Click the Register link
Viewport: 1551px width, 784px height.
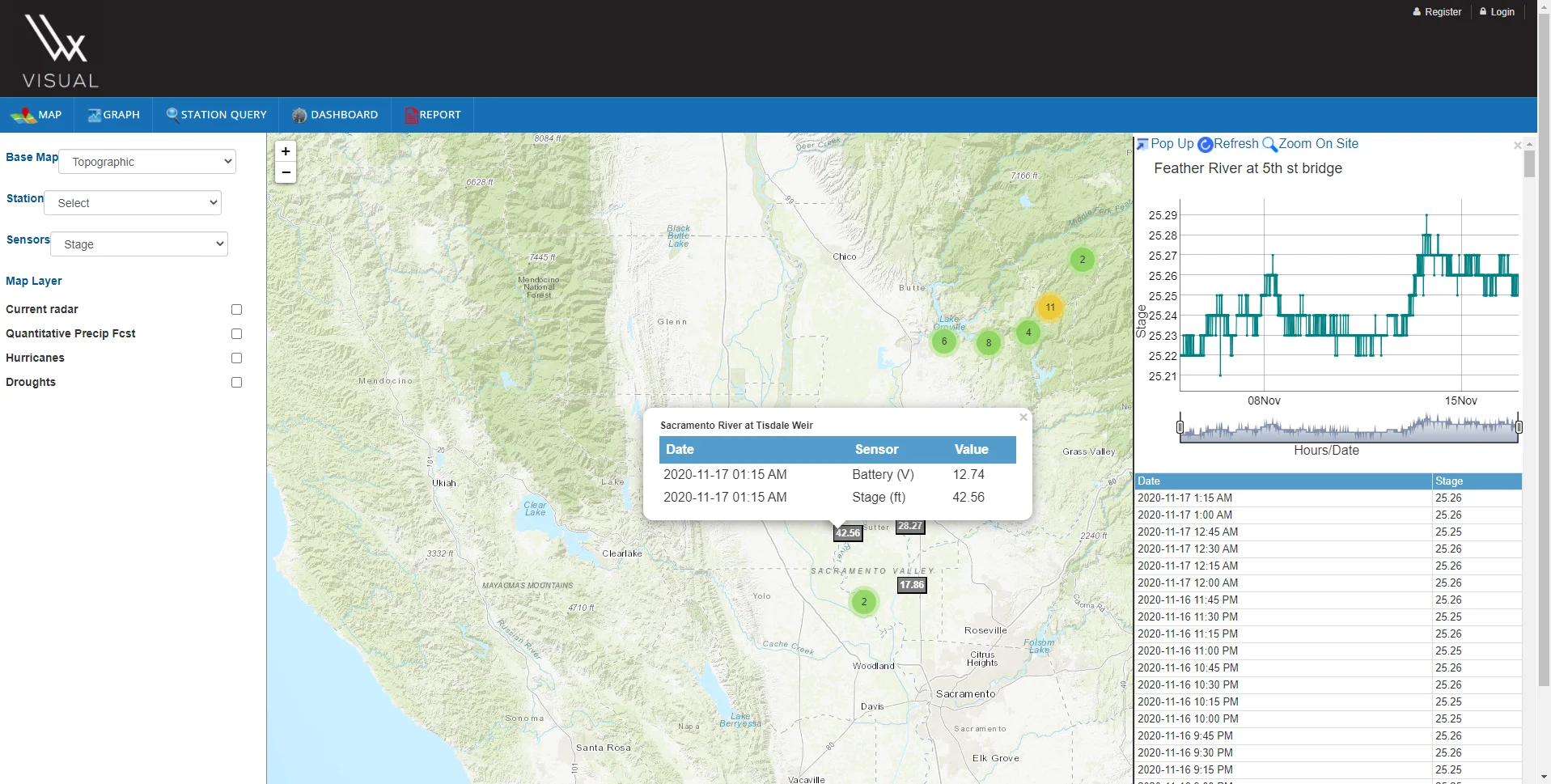click(x=1443, y=12)
